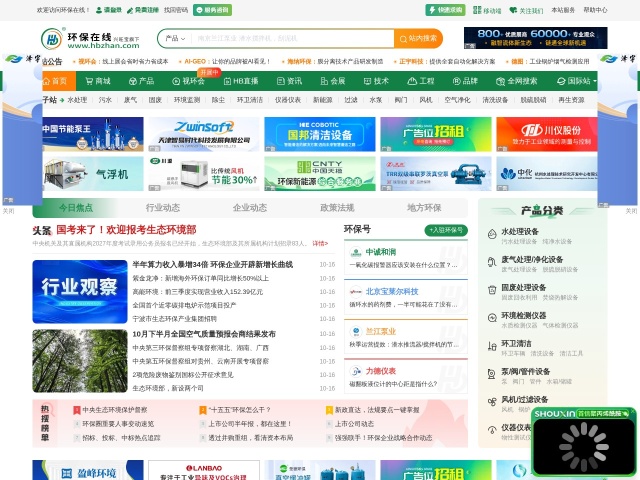Click the gauge icon for 仪器仪表

click(x=492, y=430)
